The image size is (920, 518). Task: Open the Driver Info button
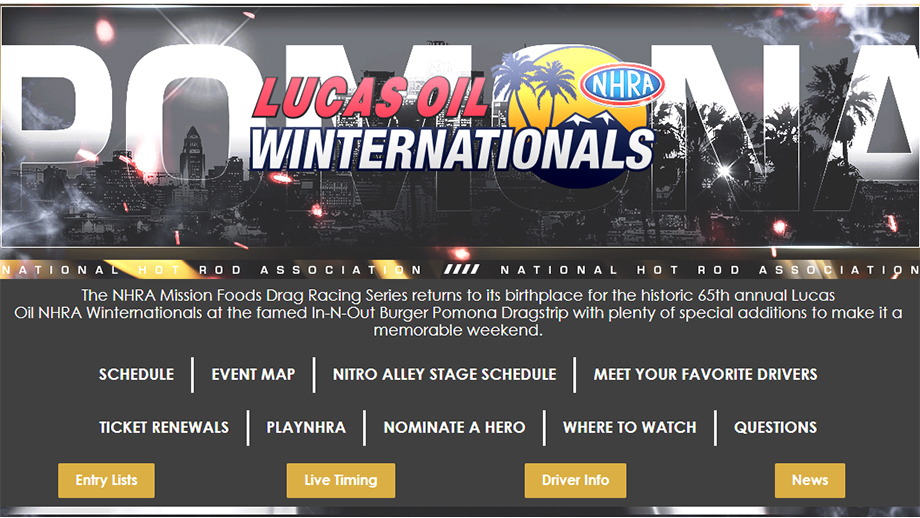pos(575,480)
